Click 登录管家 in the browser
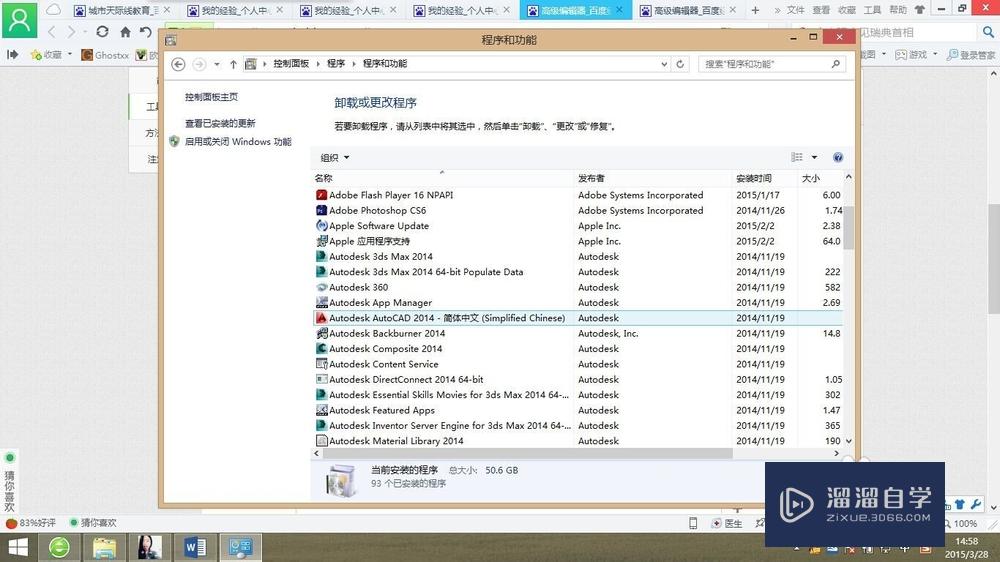The height and width of the screenshot is (562, 1000). click(x=971, y=55)
